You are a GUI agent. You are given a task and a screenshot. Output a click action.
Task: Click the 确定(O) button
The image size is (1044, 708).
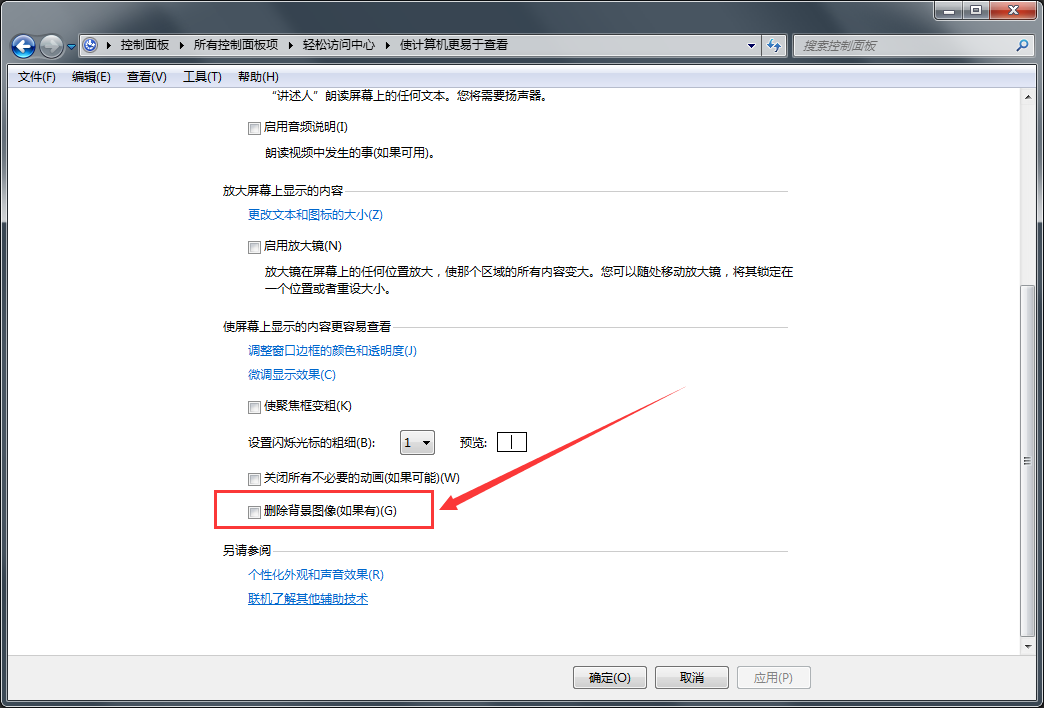[x=610, y=677]
